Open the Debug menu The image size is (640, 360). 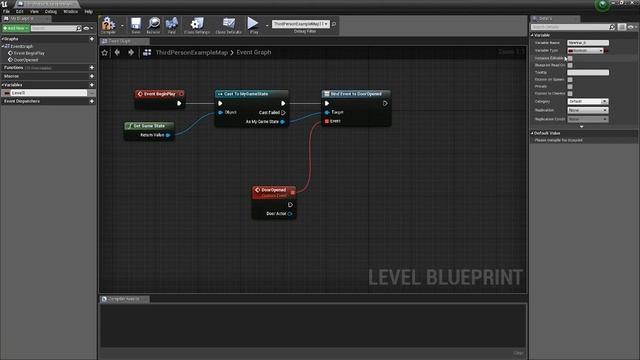(x=51, y=11)
